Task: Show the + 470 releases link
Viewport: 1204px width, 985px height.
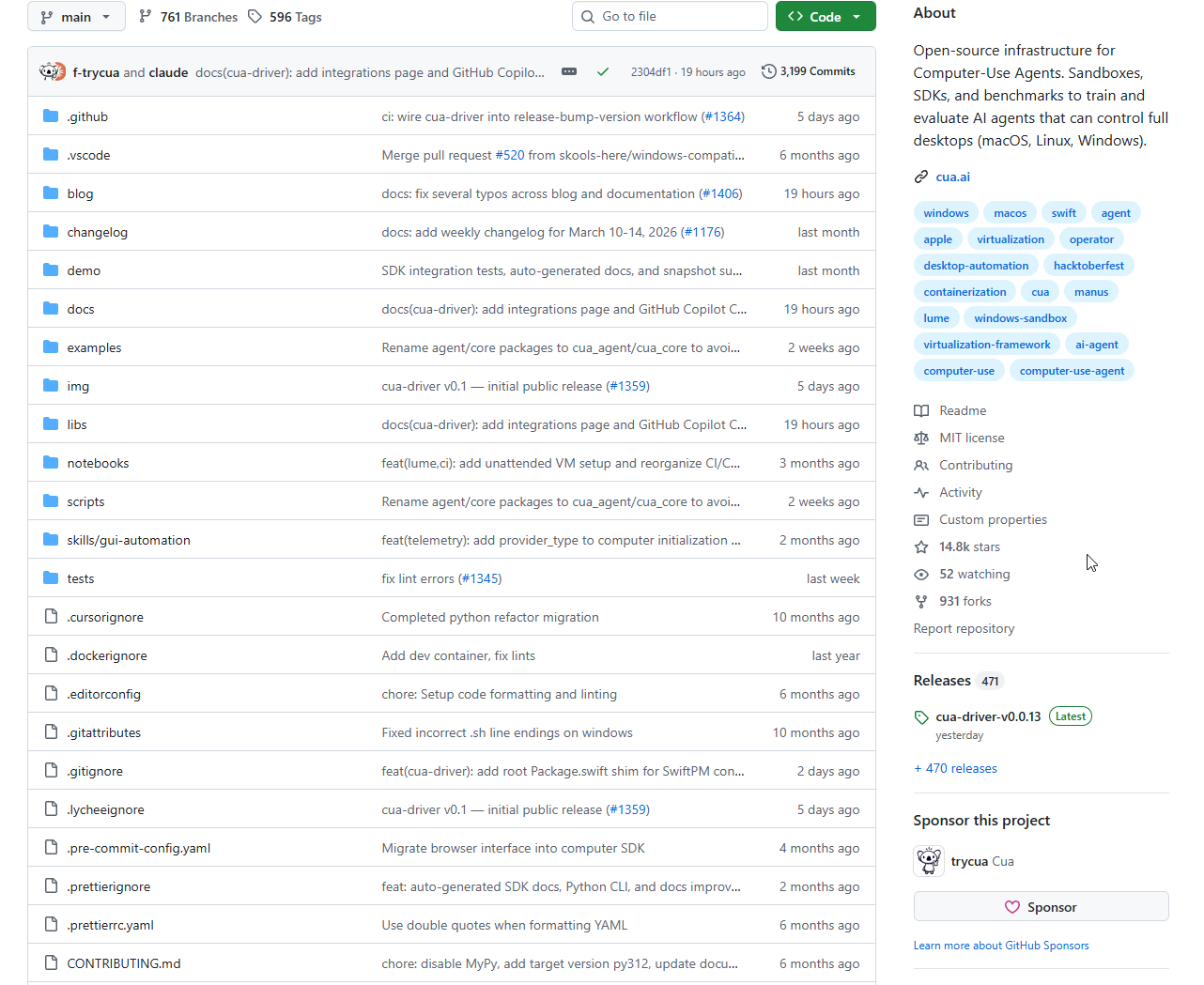Action: [955, 768]
